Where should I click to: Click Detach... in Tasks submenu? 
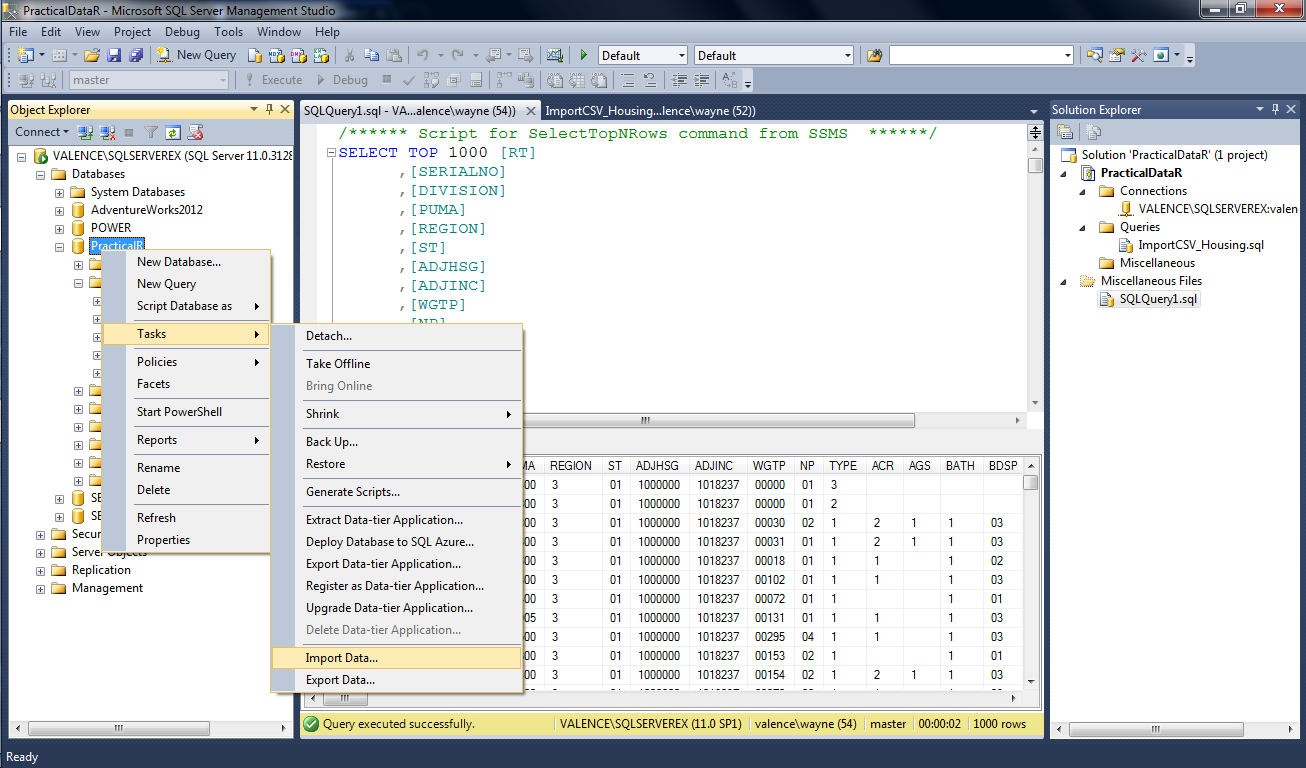pos(397,336)
